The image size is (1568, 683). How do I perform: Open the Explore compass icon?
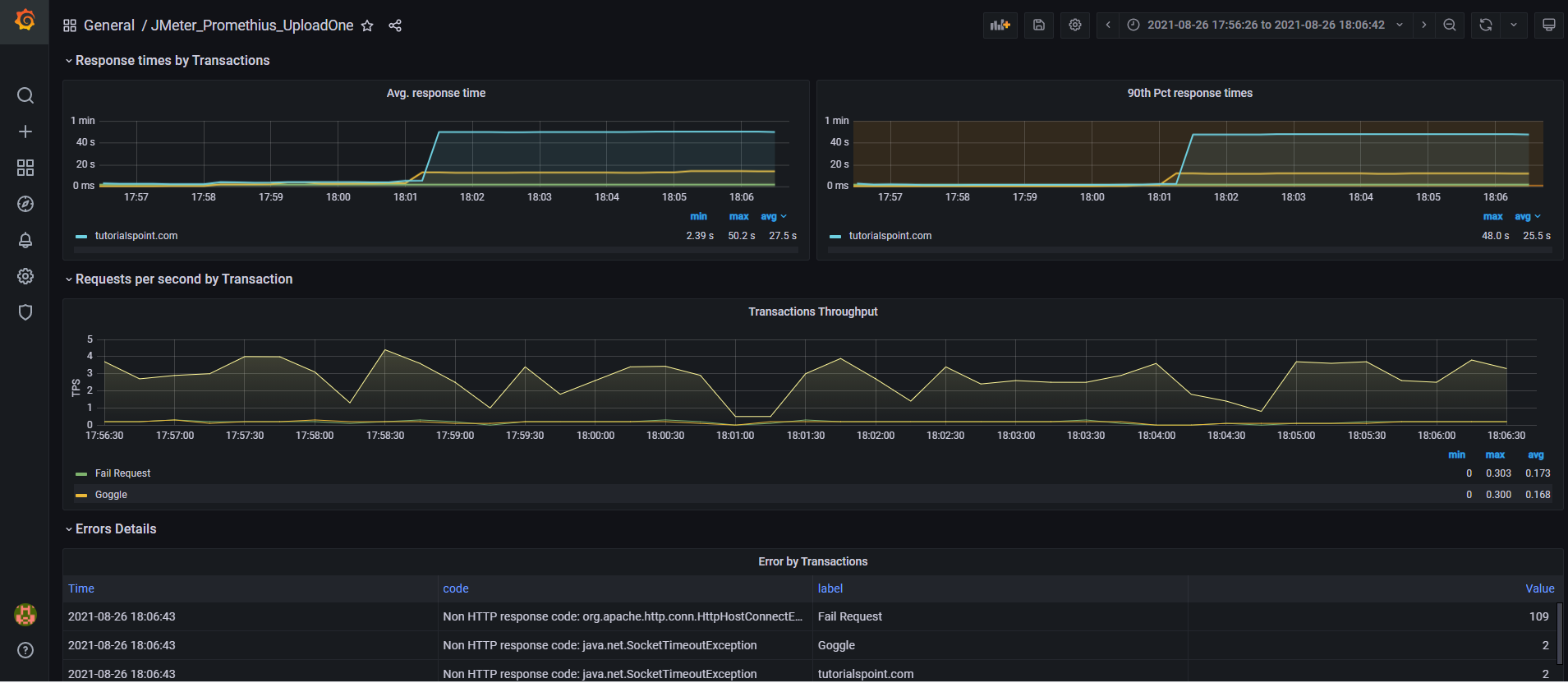(x=25, y=204)
